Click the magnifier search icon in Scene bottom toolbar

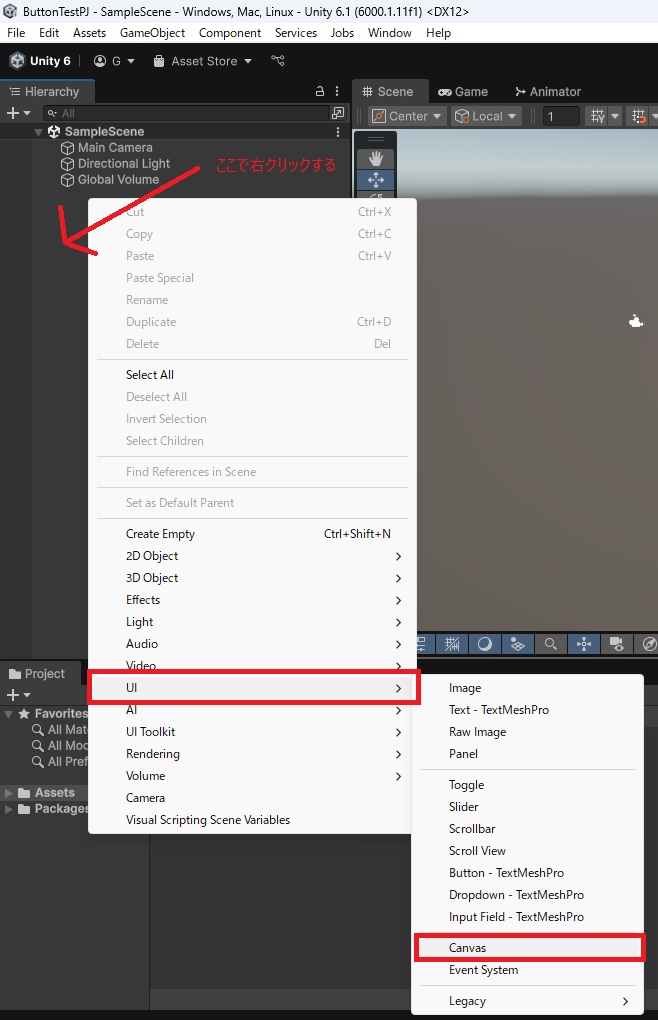tap(551, 644)
